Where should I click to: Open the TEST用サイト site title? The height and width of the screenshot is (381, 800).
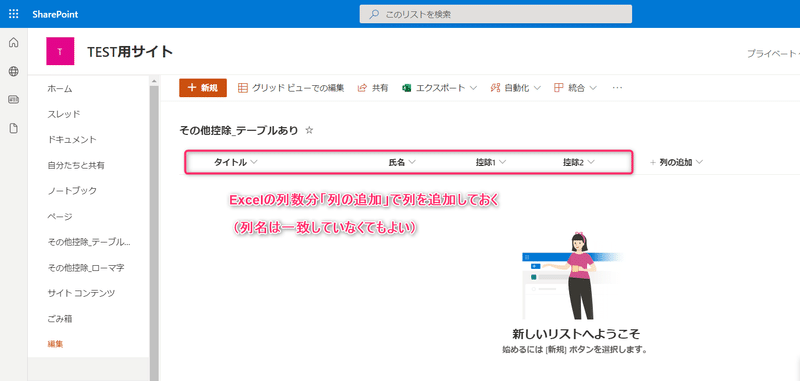pyautogui.click(x=130, y=52)
